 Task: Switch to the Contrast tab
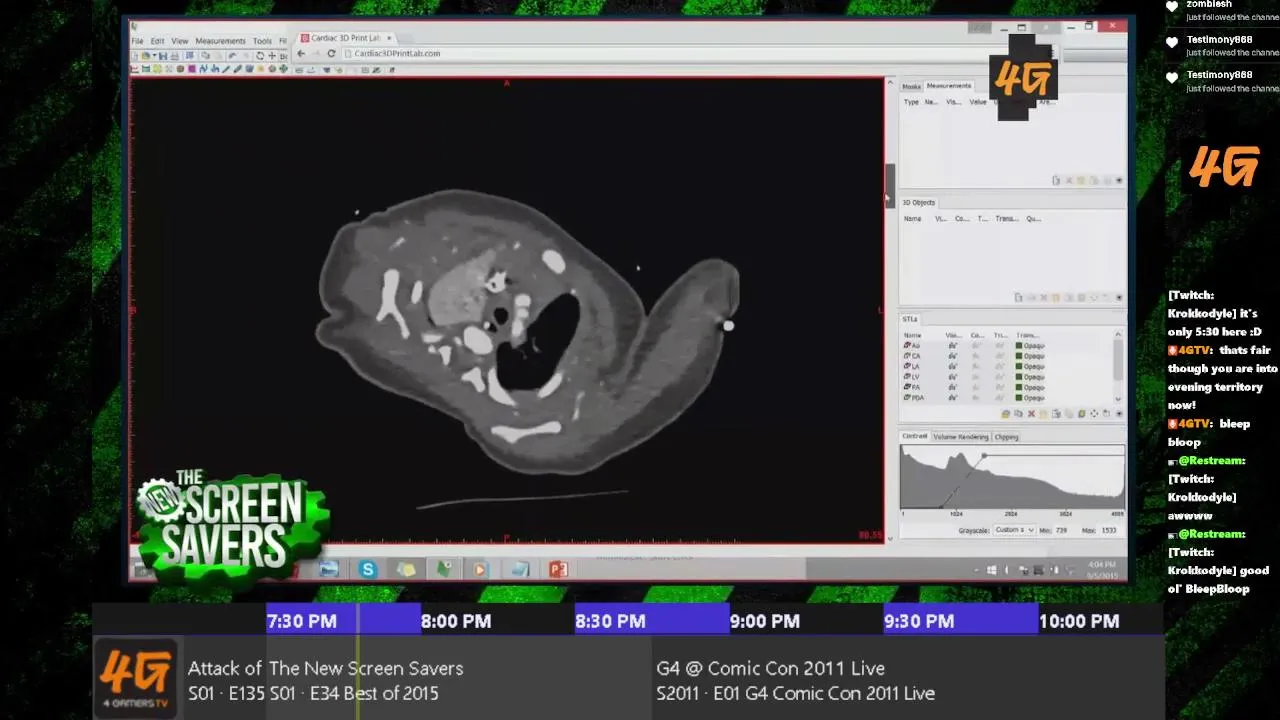click(x=915, y=436)
